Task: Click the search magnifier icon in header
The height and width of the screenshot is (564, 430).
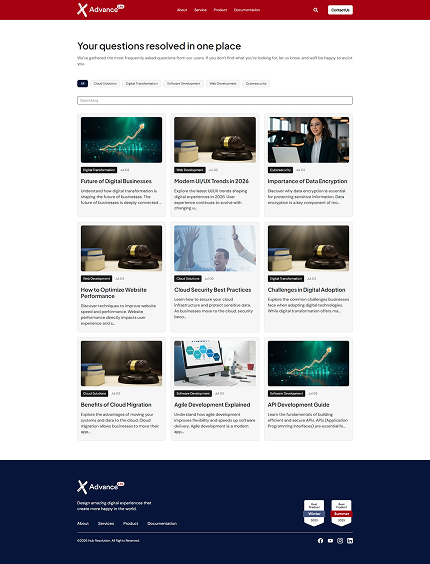Action: pos(316,10)
